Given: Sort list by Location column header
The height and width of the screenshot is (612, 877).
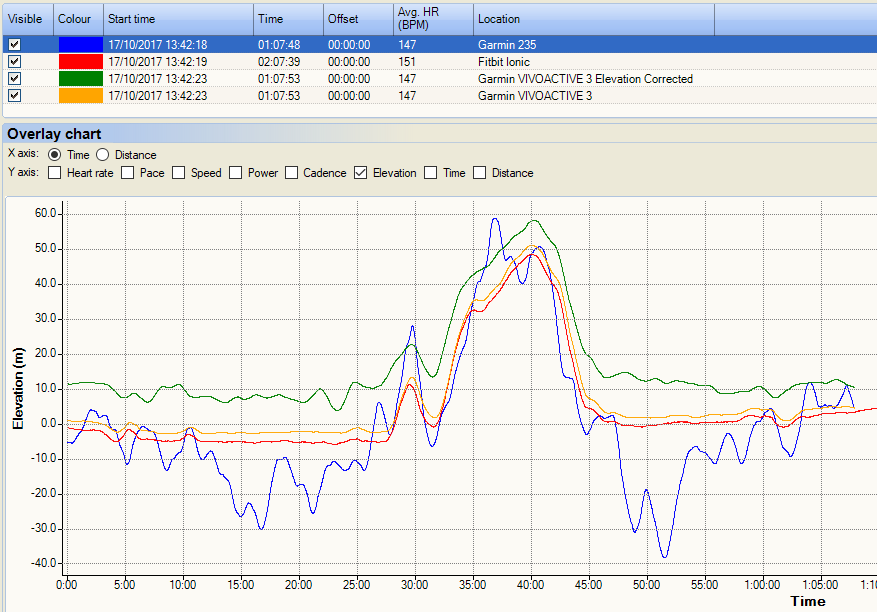Looking at the screenshot, I should tap(592, 19).
